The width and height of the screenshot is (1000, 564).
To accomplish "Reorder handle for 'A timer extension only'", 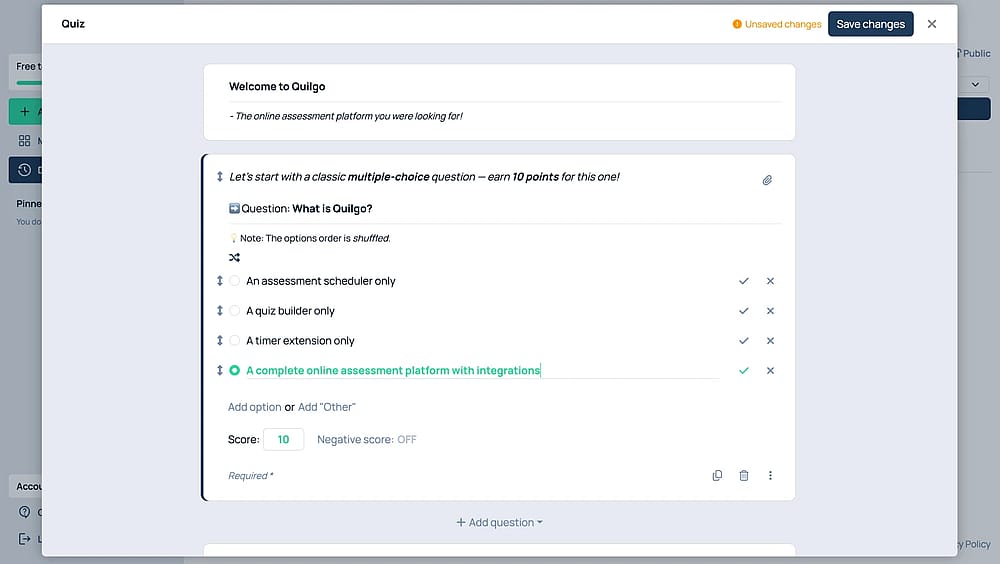I will point(219,341).
